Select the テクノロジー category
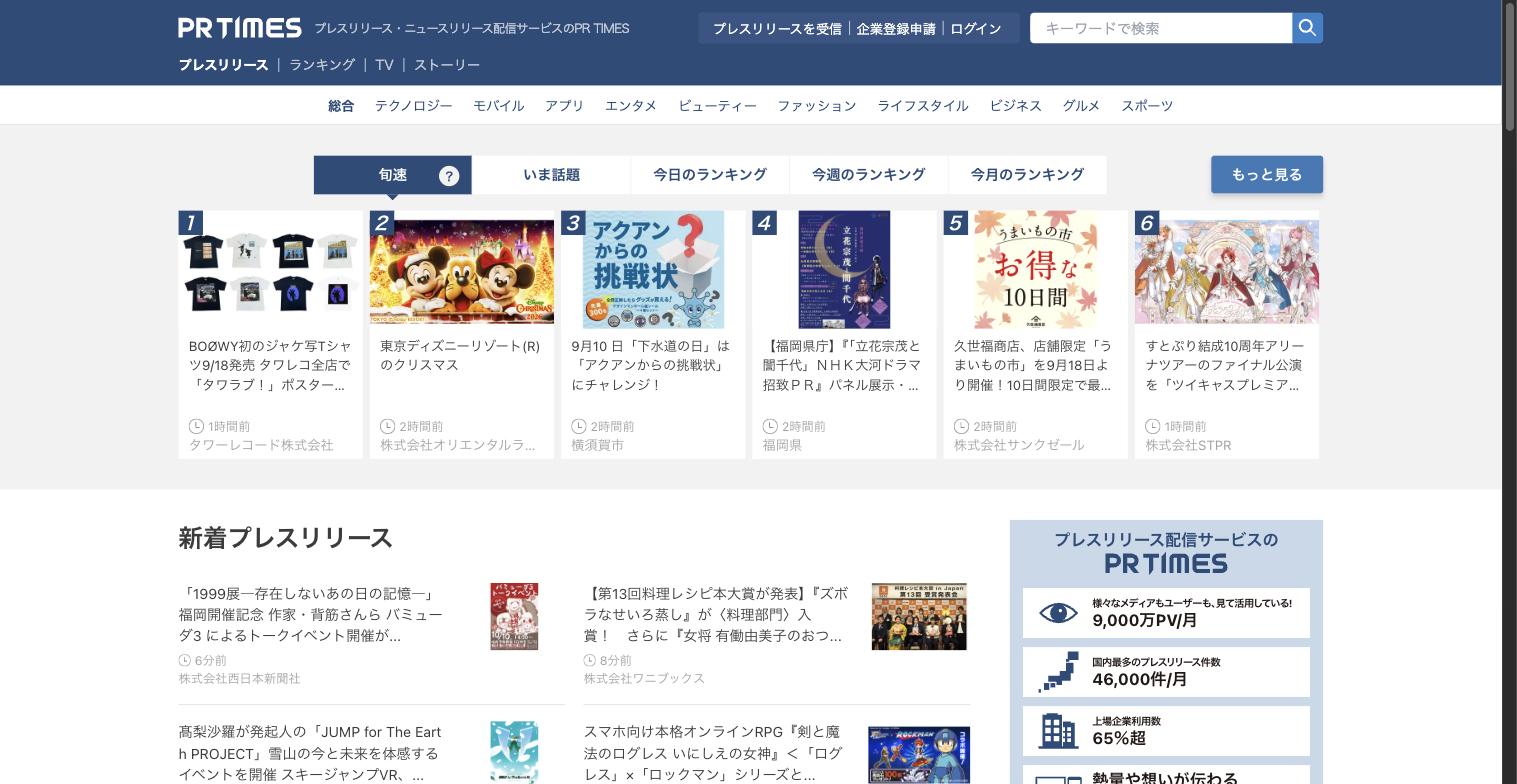1517x784 pixels. coord(413,105)
